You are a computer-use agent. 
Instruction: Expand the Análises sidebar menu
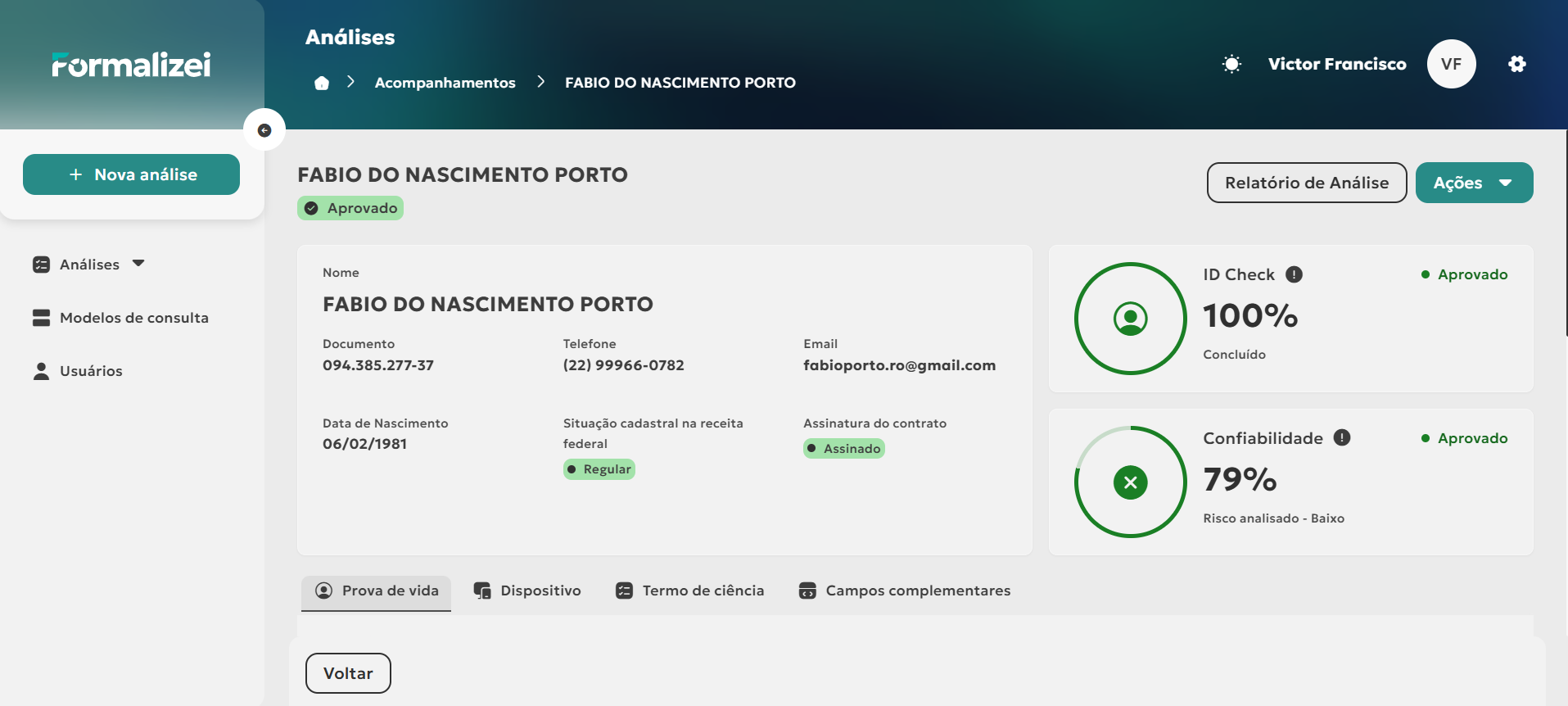tap(88, 265)
